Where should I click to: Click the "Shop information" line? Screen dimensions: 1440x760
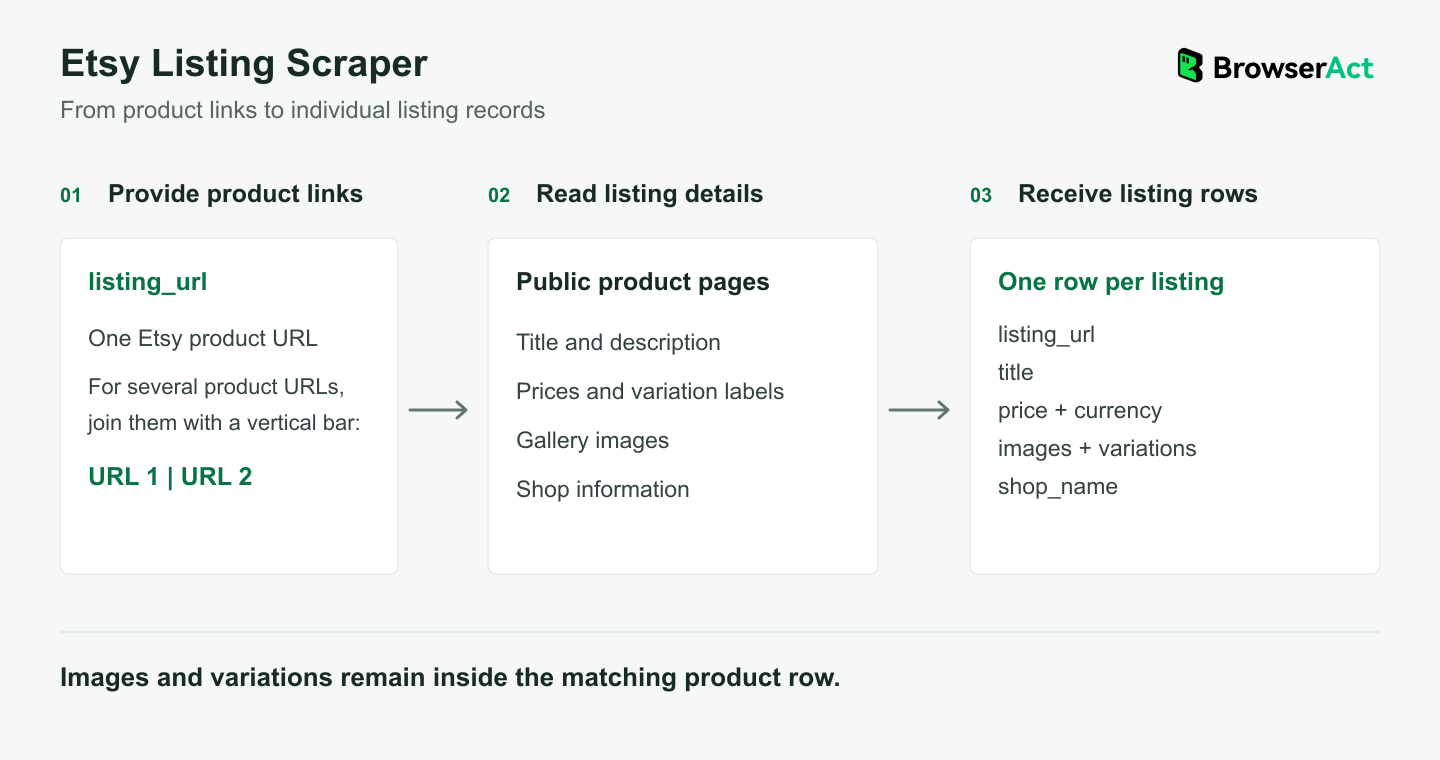click(x=603, y=489)
